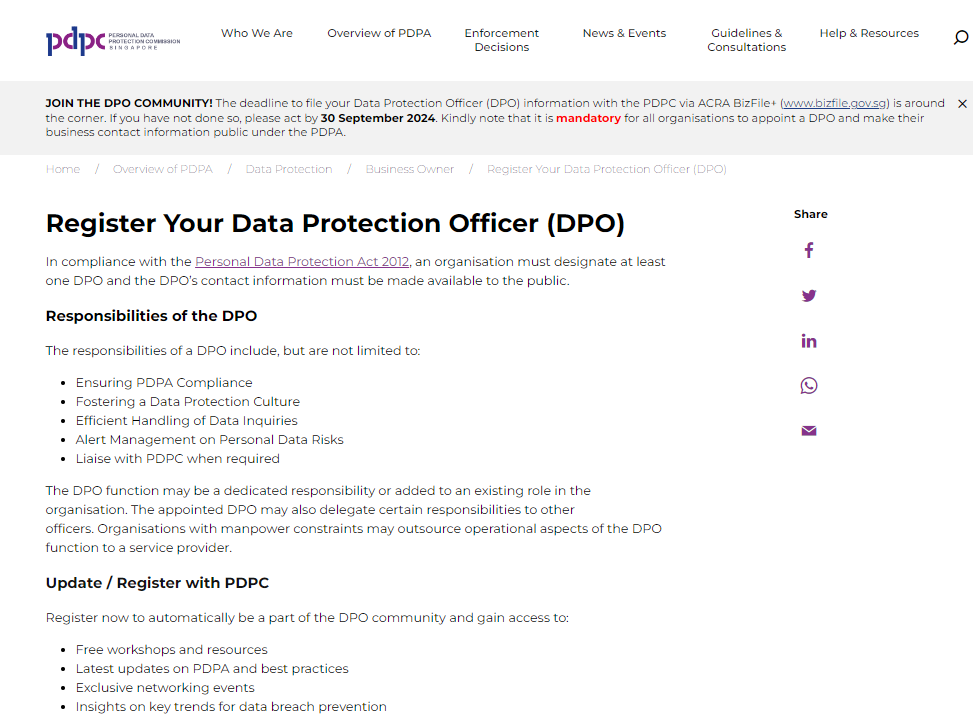The image size is (973, 721).
Task: Open Personal Data Protection Act 2012 link
Action: point(302,262)
